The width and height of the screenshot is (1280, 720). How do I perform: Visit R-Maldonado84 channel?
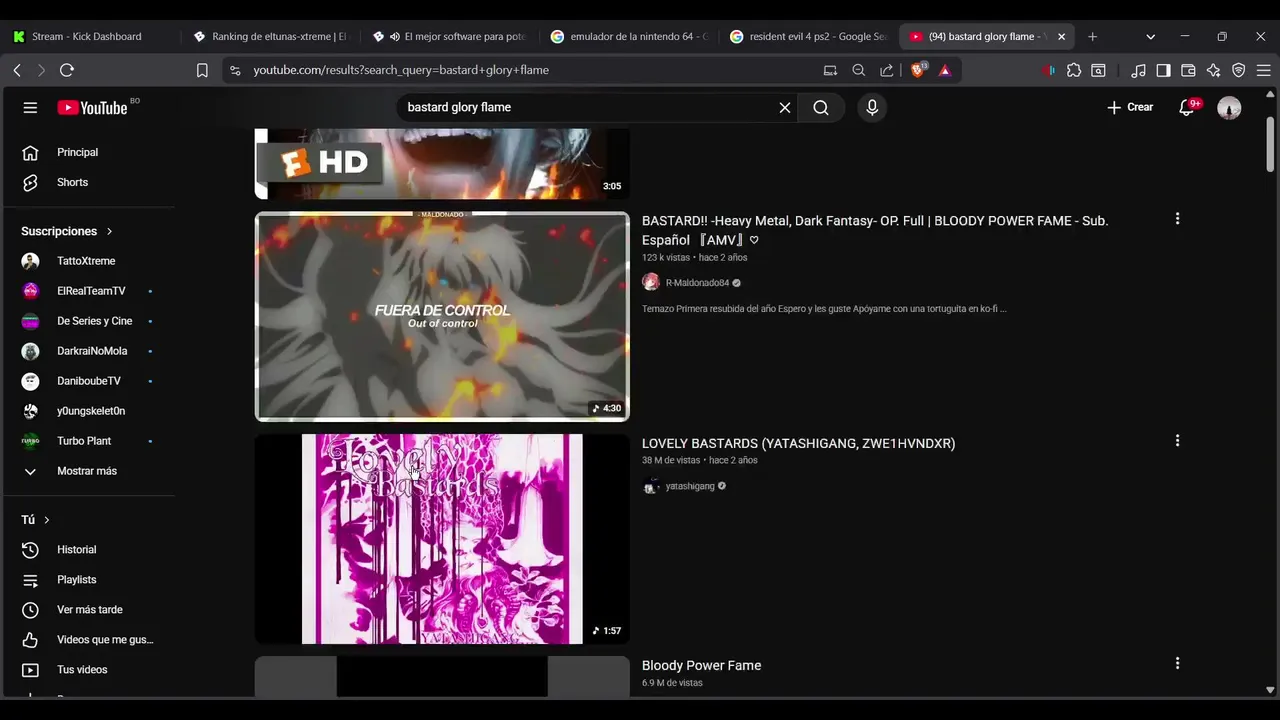click(x=697, y=283)
